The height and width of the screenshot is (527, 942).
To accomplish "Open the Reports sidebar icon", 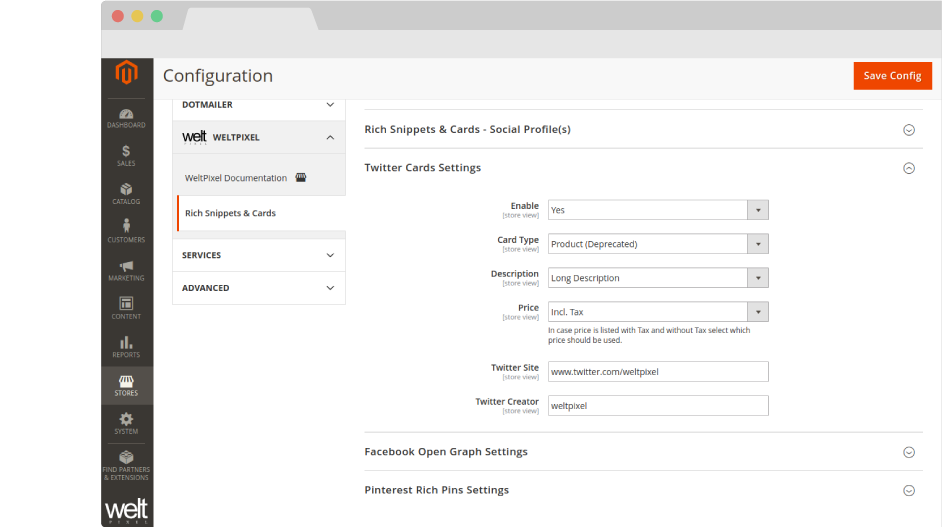I will 126,346.
